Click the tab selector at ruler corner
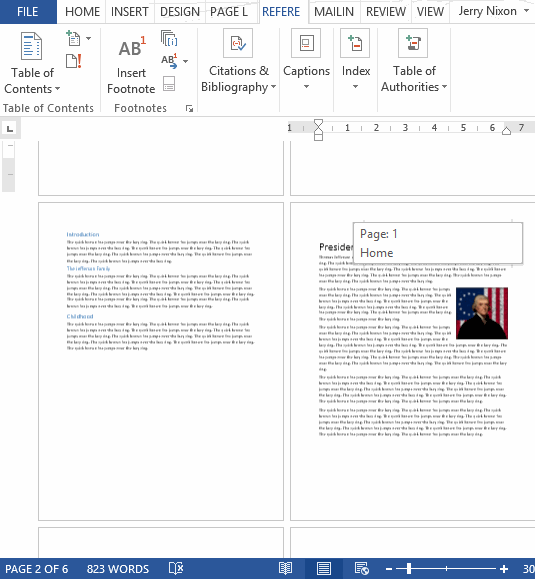This screenshot has height=579, width=535. [10, 129]
